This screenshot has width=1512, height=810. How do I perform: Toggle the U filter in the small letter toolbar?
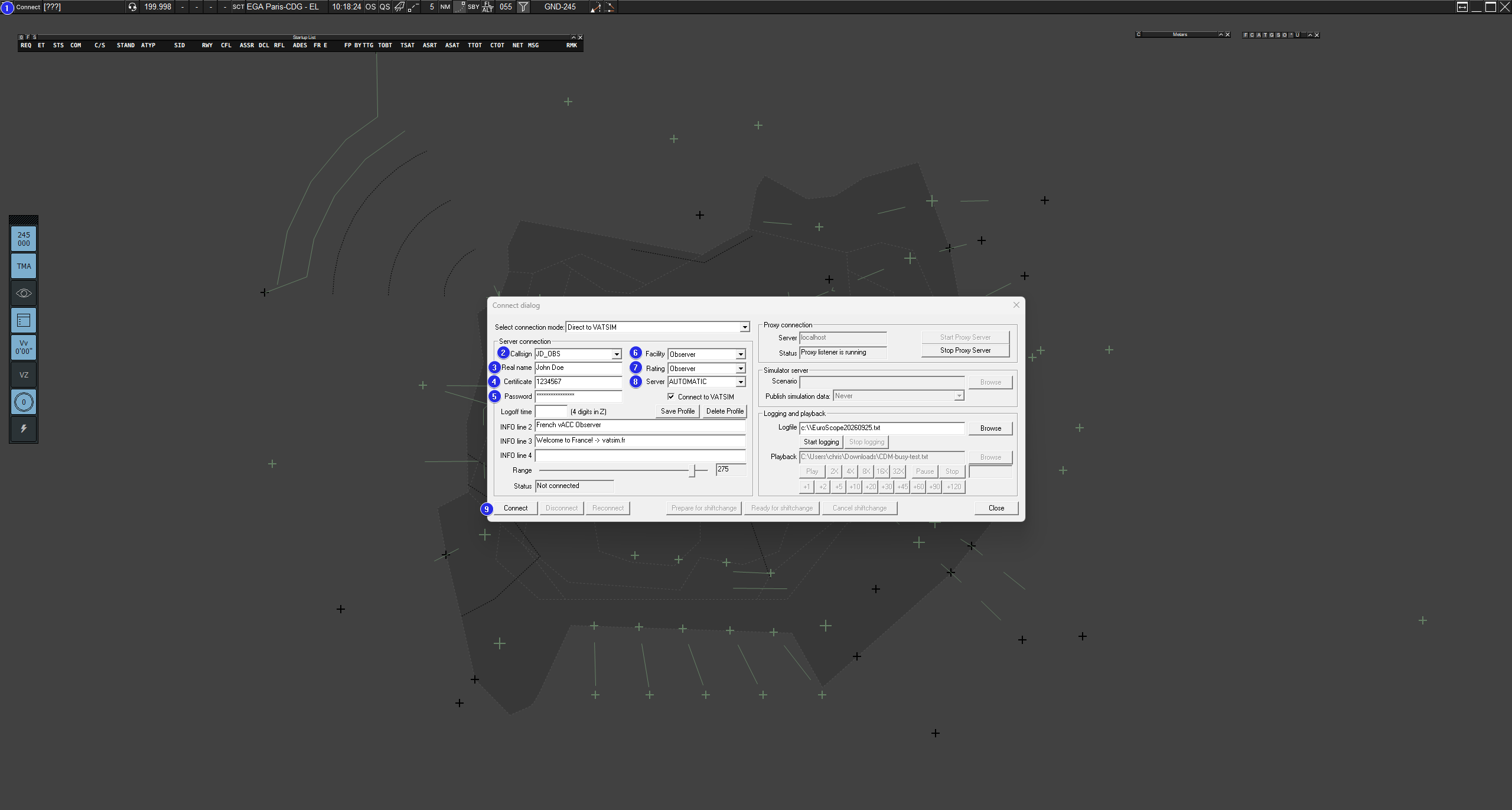1298,35
